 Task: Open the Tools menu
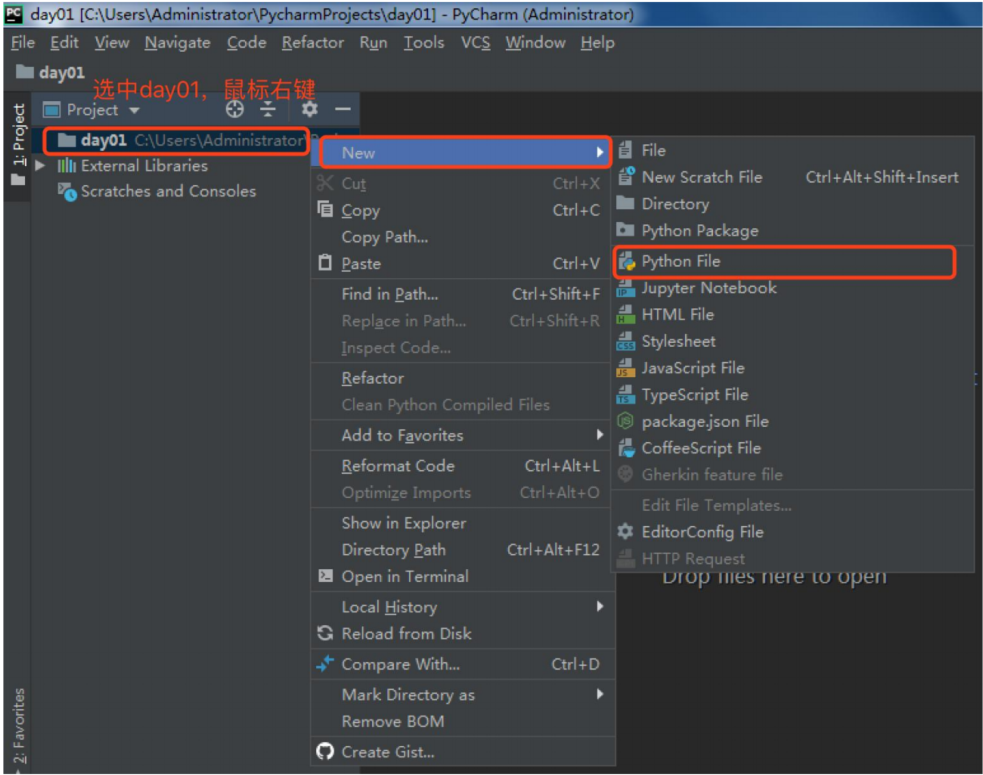pos(424,43)
